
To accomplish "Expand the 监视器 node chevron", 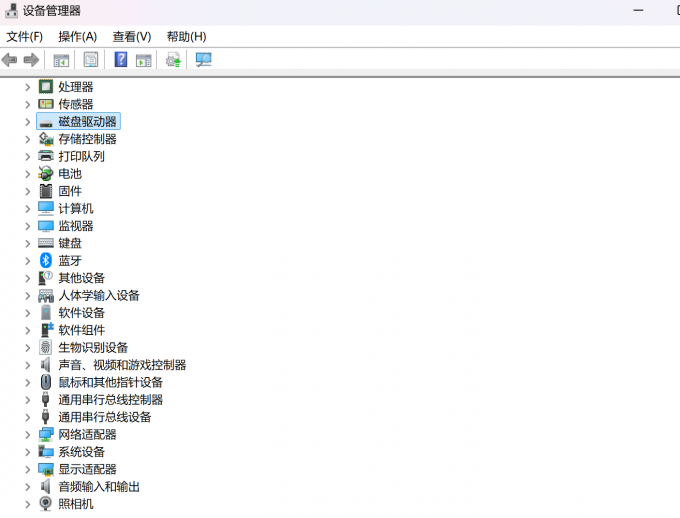I will click(28, 226).
